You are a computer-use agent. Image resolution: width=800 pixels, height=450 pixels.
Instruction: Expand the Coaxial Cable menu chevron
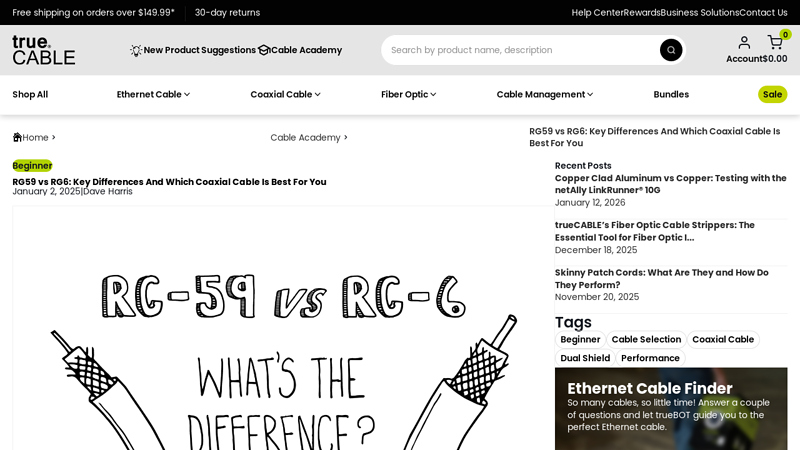[x=317, y=94]
